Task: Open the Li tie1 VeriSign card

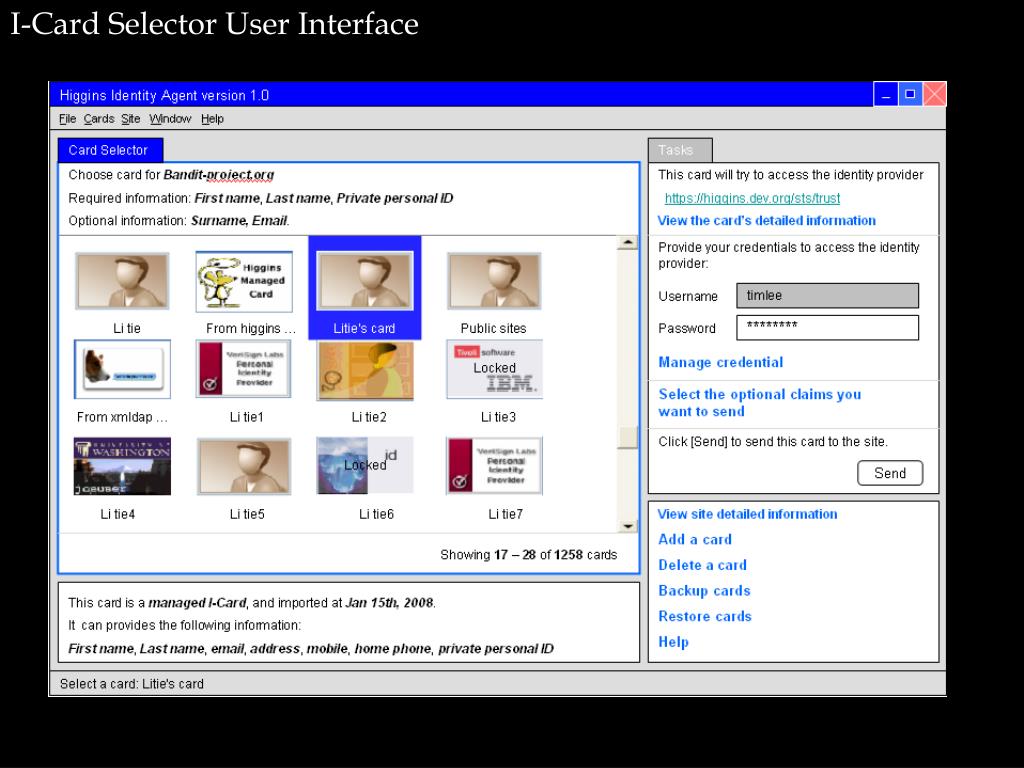Action: (x=244, y=369)
